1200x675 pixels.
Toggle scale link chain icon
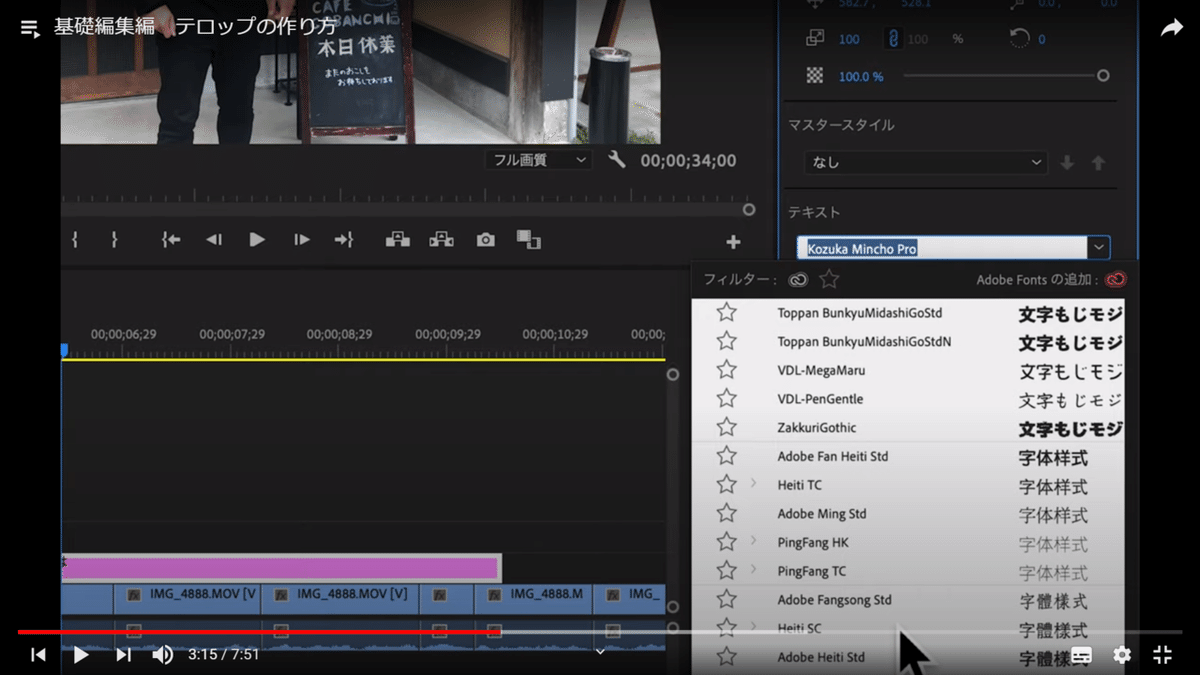tap(893, 38)
